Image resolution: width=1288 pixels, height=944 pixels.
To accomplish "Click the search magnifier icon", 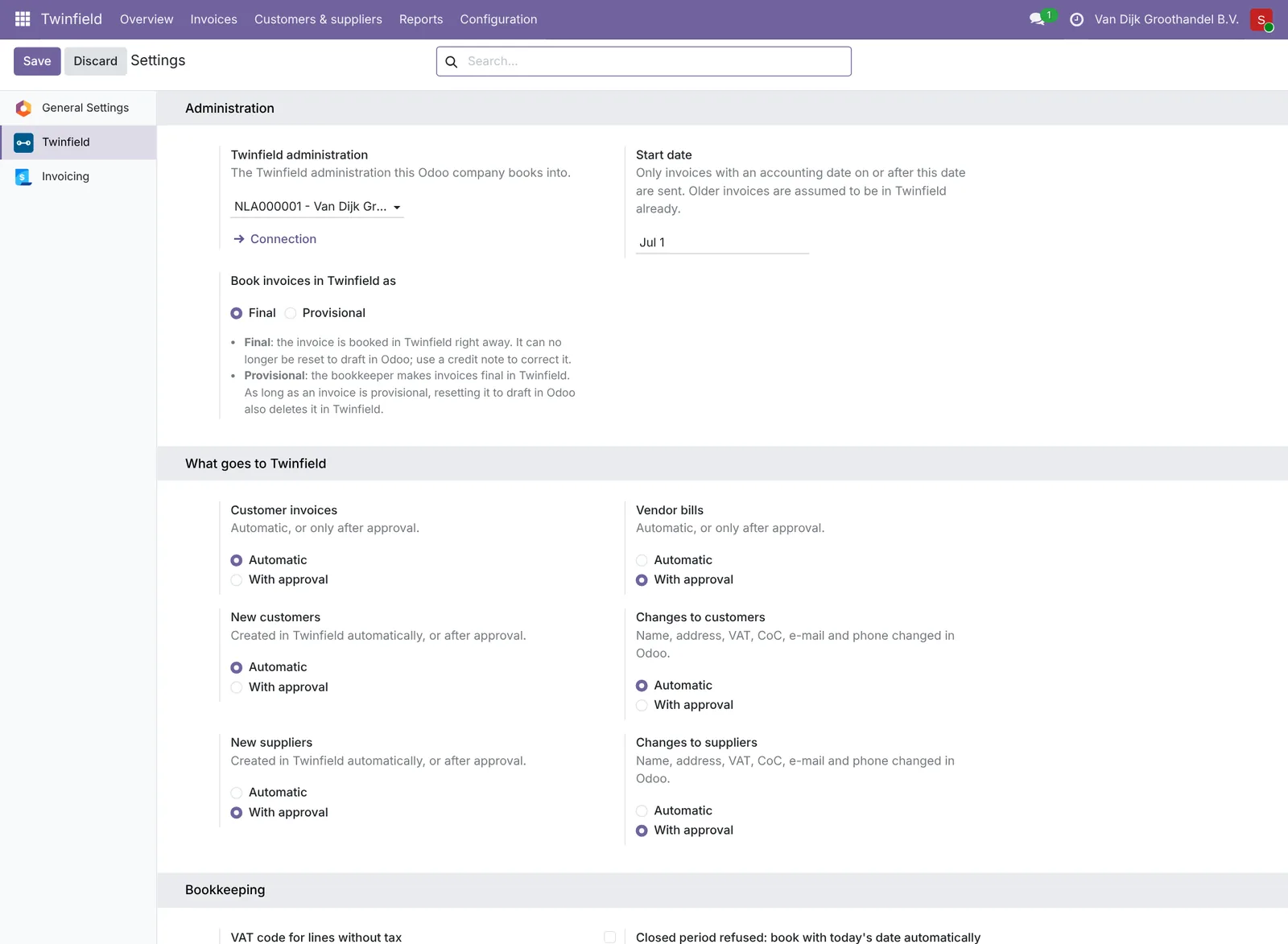I will click(452, 61).
